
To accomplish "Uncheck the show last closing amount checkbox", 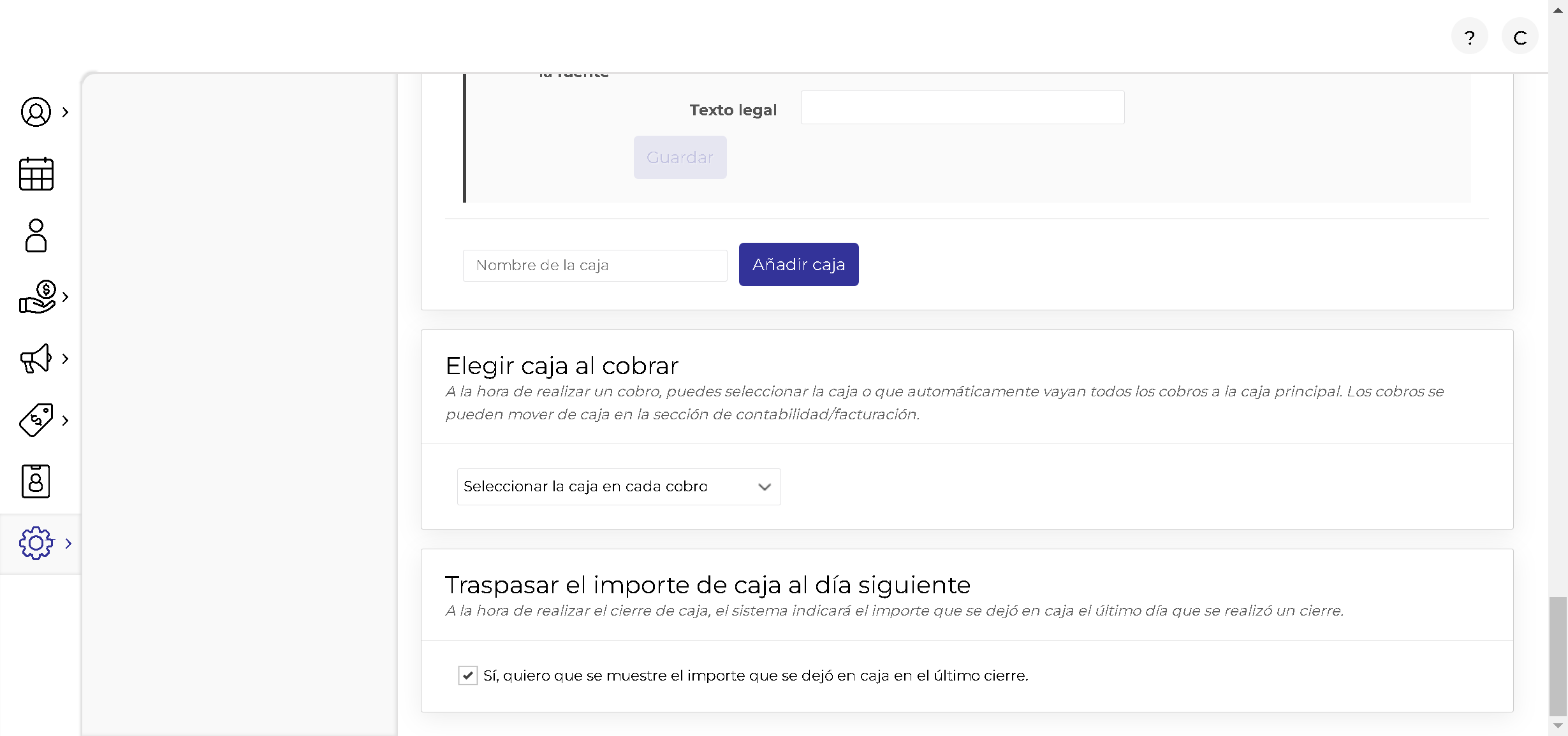I will click(467, 675).
